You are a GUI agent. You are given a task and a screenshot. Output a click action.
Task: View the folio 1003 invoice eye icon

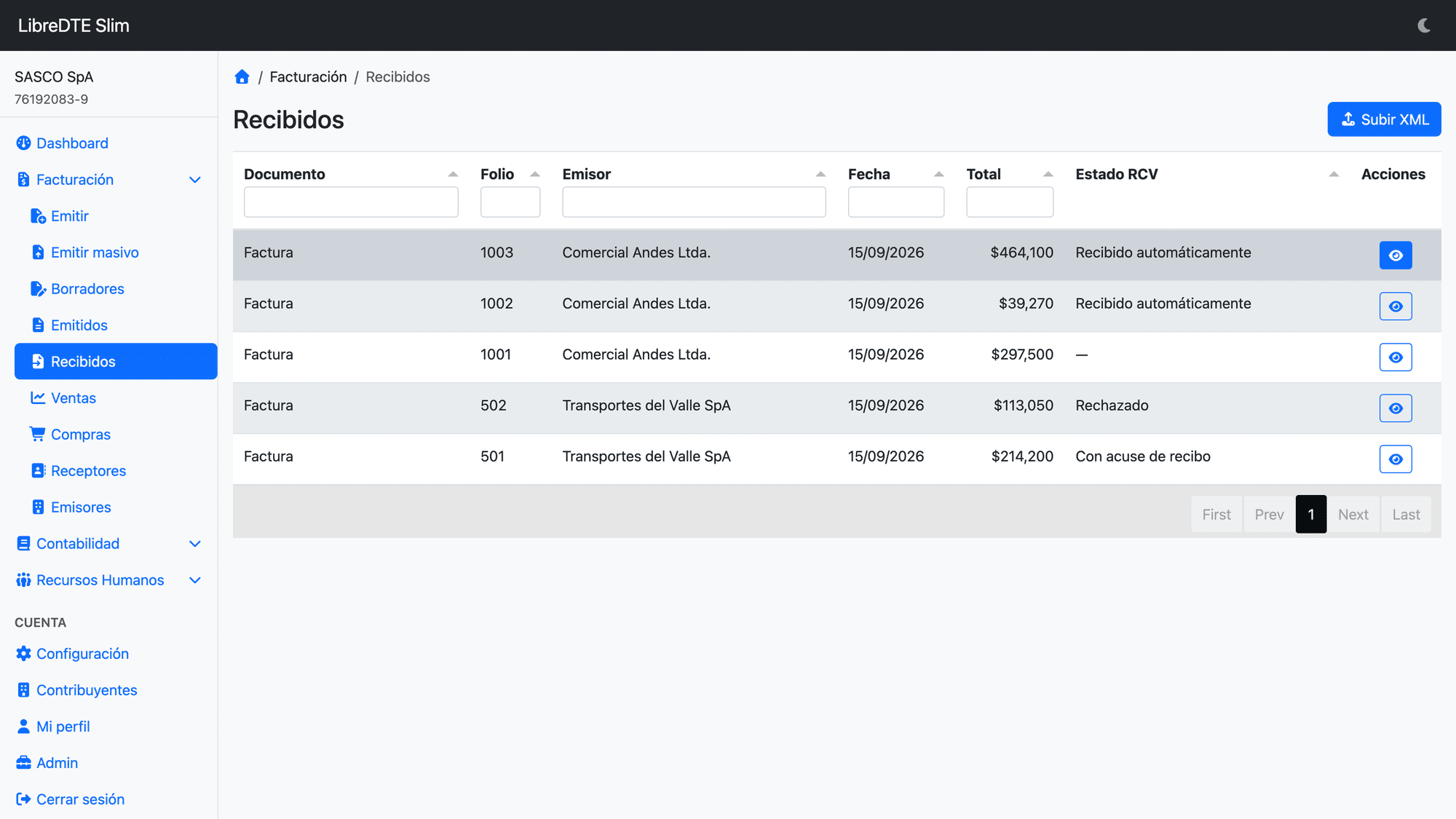(1396, 256)
